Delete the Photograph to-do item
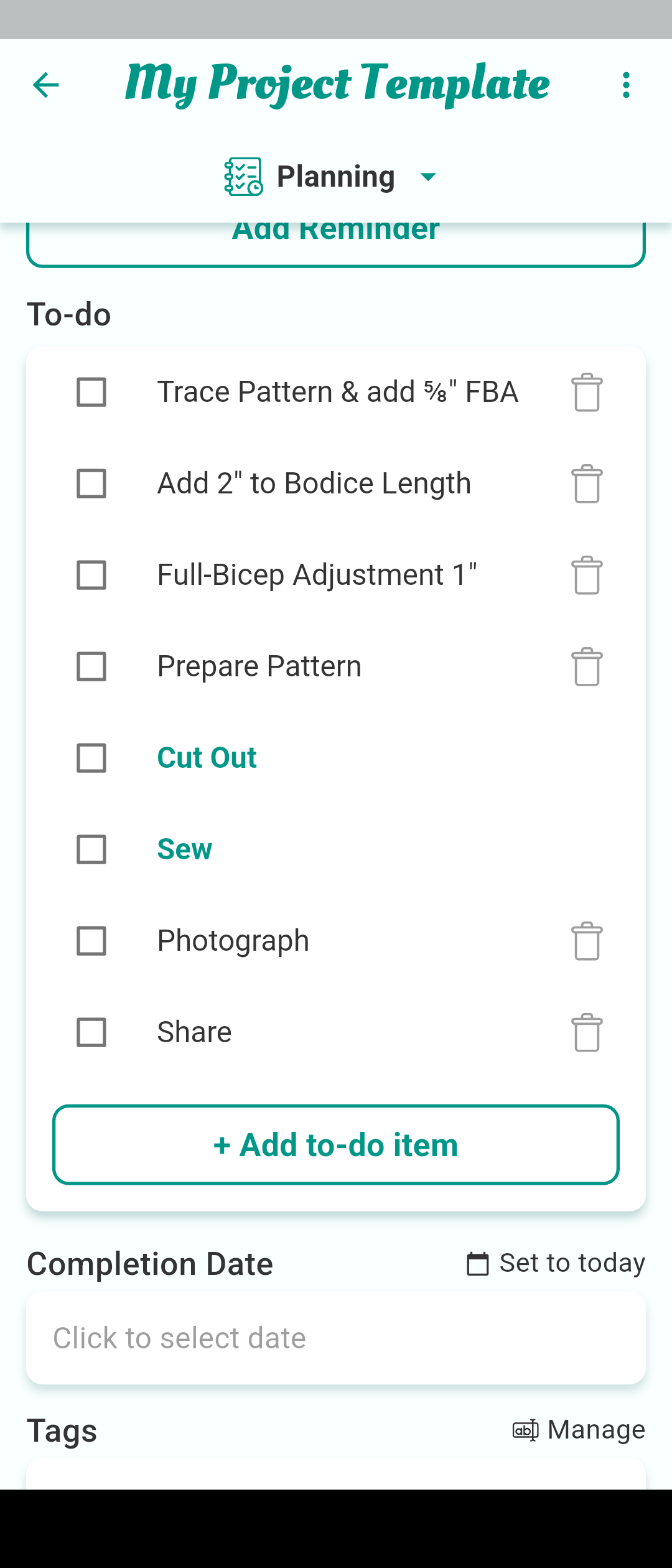This screenshot has width=672, height=1568. (x=587, y=941)
